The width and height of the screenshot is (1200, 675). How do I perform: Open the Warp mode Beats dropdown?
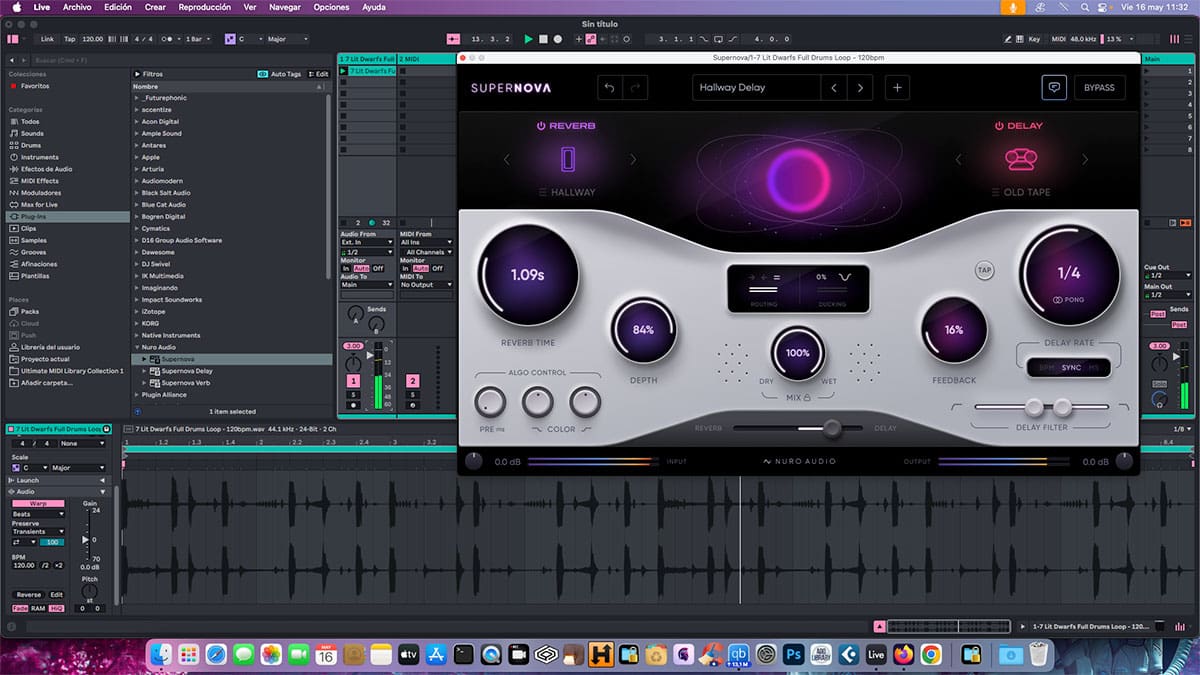(x=38, y=514)
